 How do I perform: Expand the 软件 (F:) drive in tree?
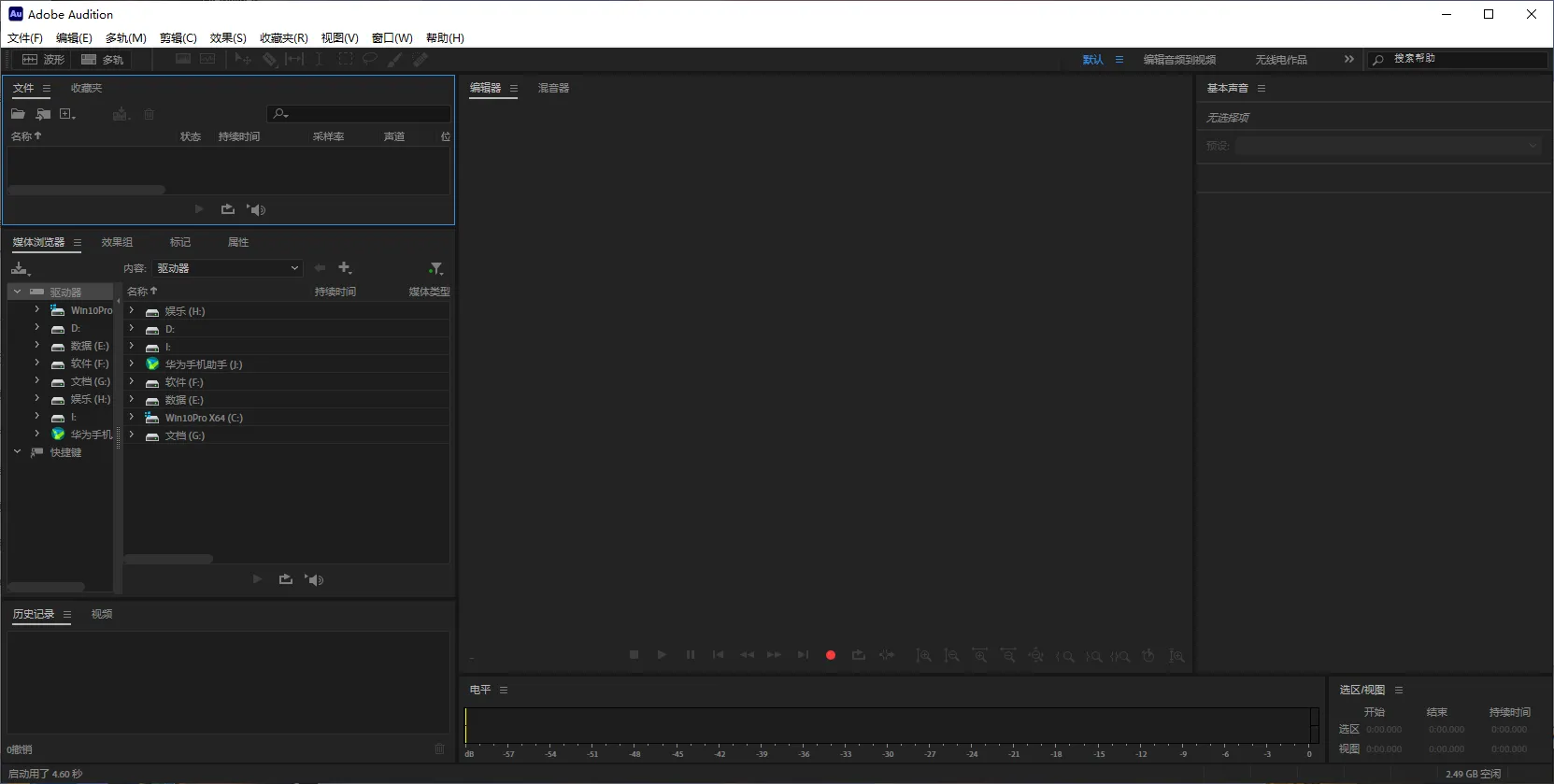36,363
